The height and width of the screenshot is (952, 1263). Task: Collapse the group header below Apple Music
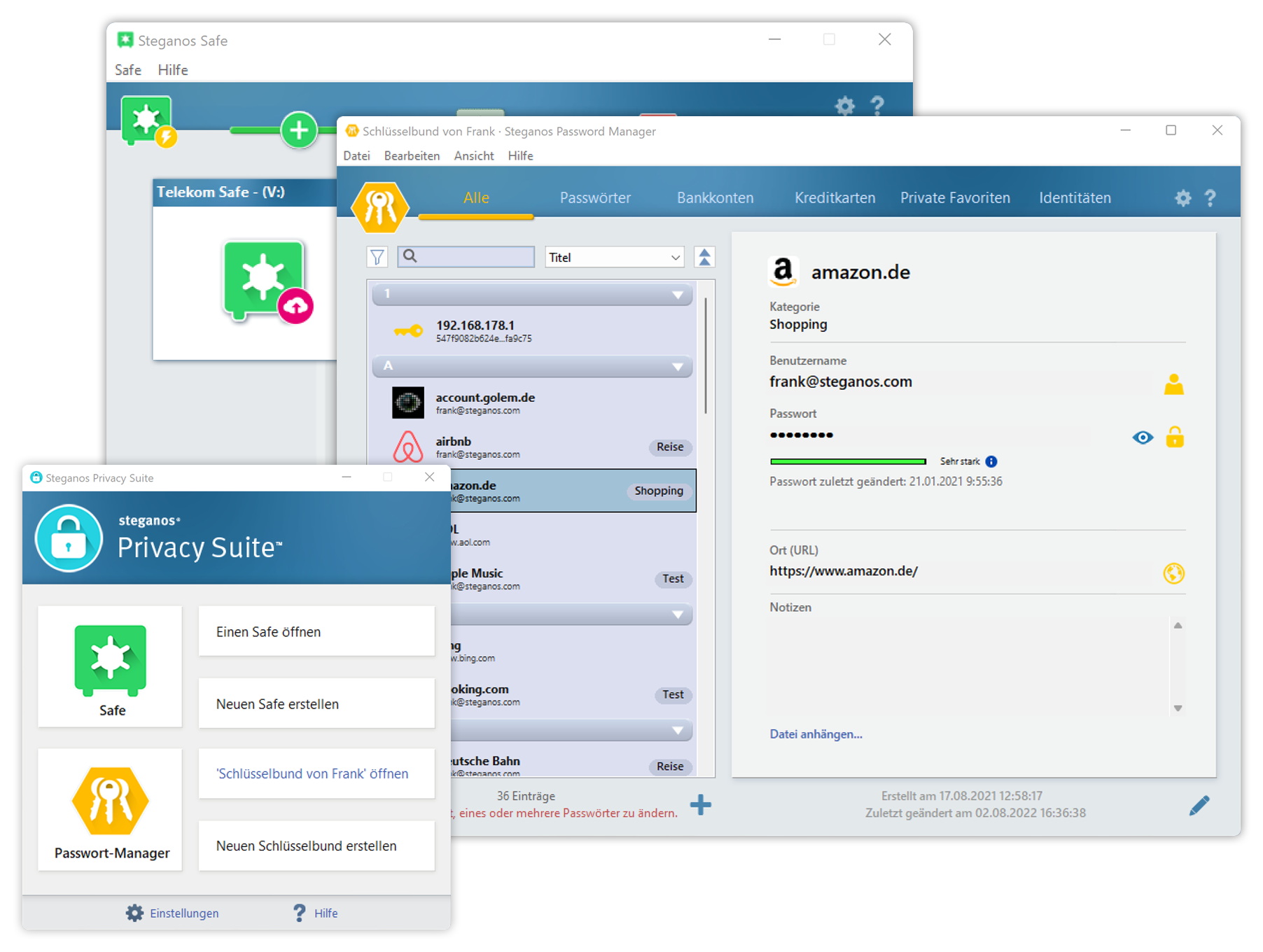click(x=572, y=615)
